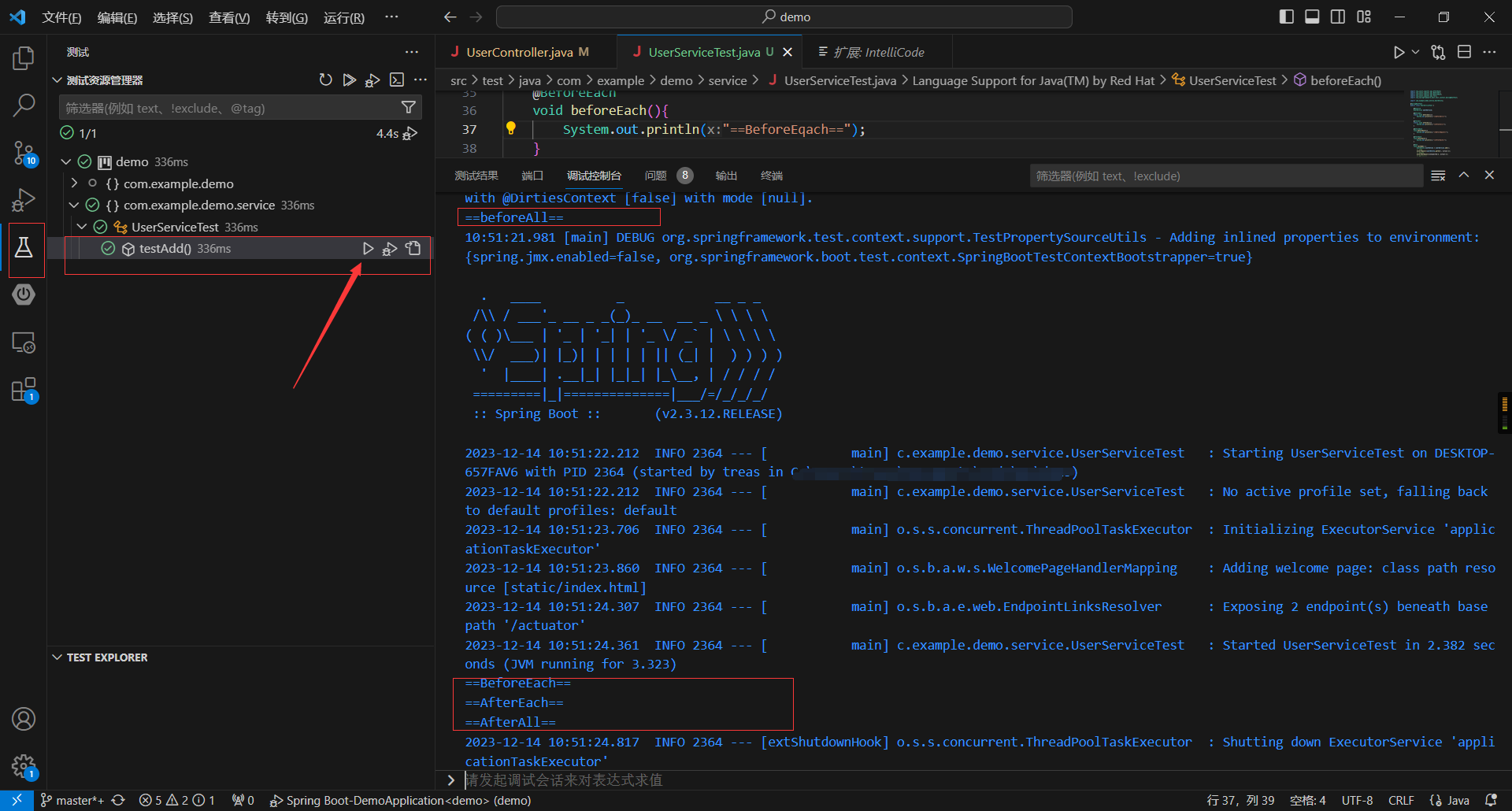This screenshot has width=1512, height=811.
Task: Switch to the UserController.java tab
Action: pyautogui.click(x=520, y=52)
